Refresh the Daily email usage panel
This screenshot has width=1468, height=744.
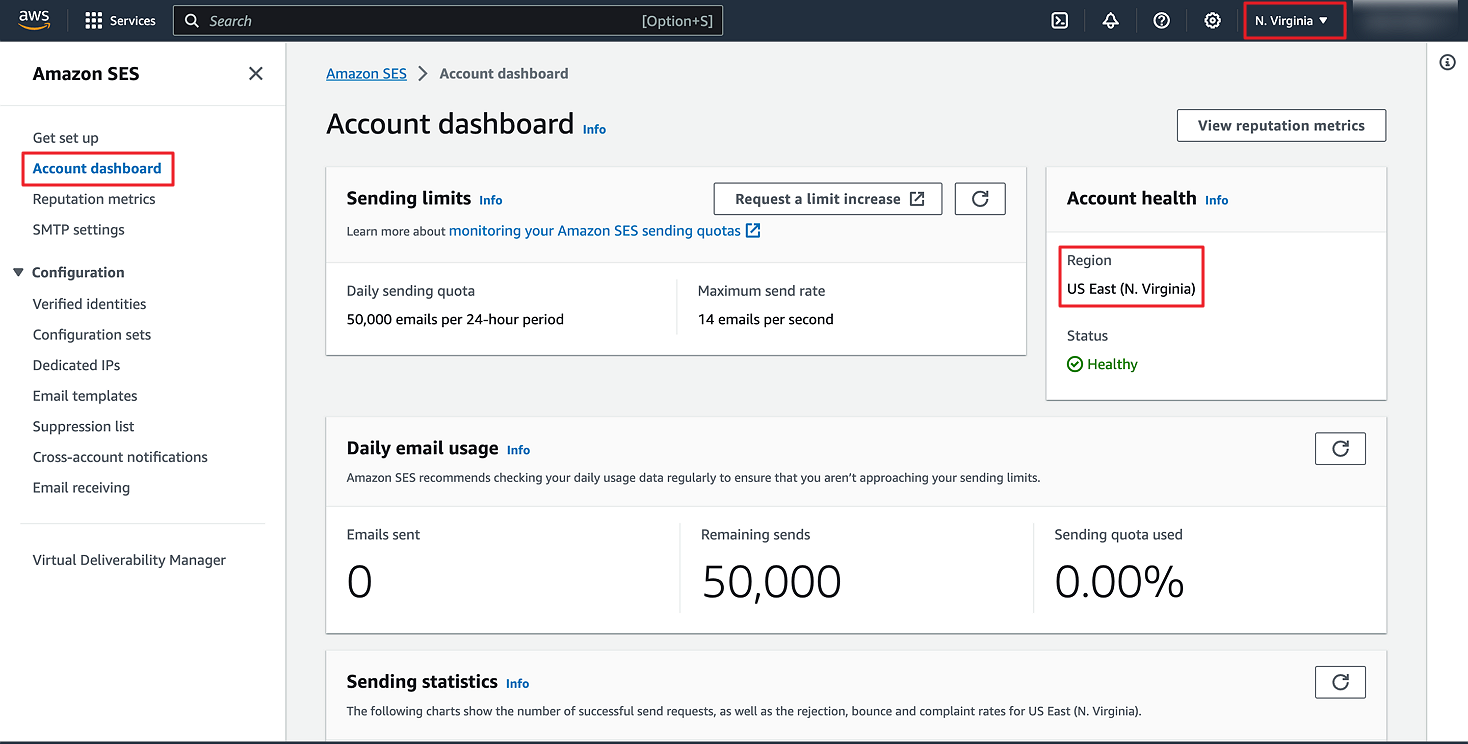(x=1340, y=449)
